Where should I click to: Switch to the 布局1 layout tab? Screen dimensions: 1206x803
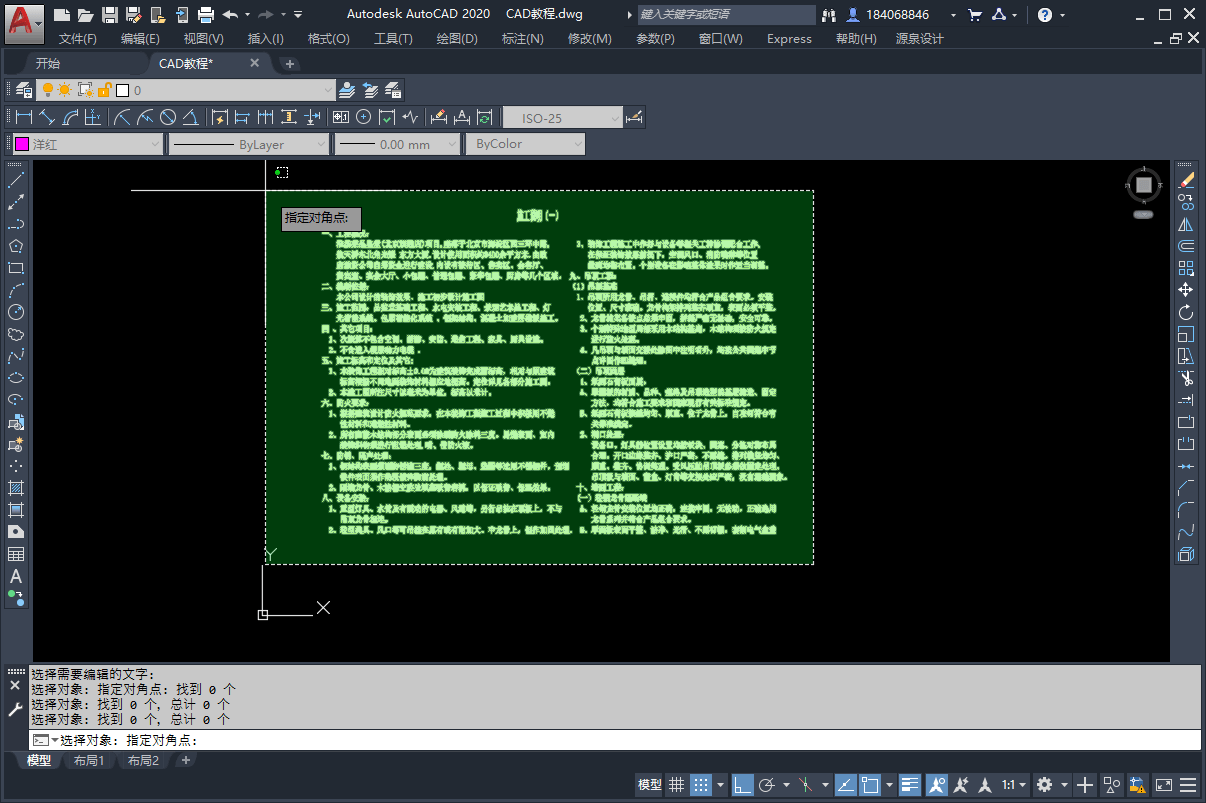coord(89,760)
